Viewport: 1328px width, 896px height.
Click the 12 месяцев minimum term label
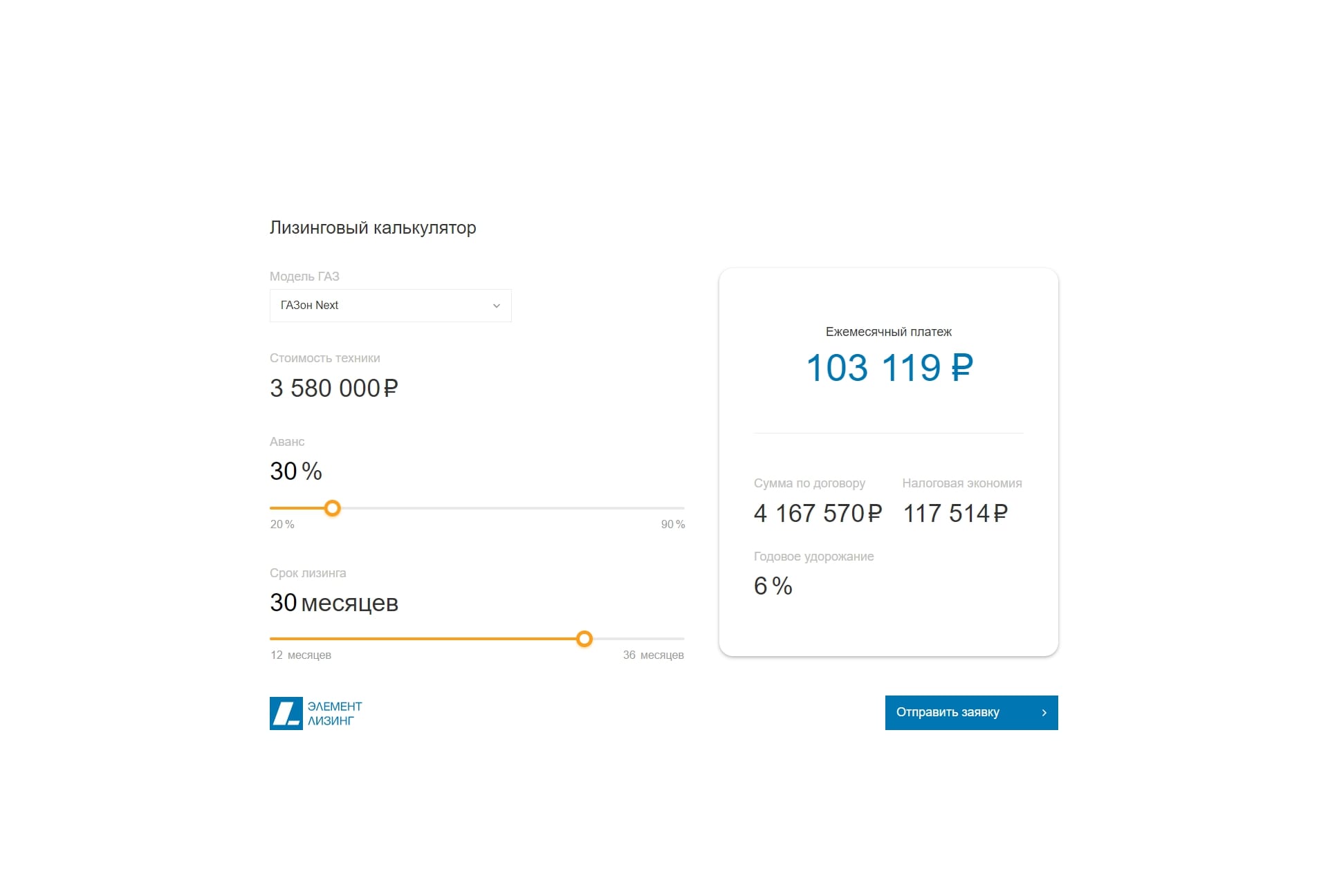[x=301, y=655]
